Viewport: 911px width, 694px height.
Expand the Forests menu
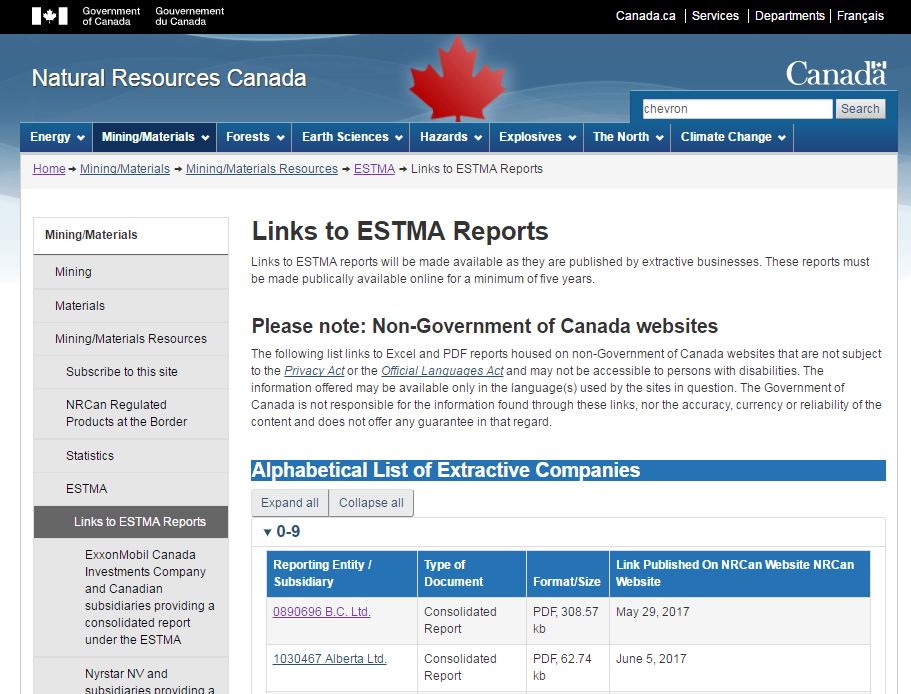coord(254,137)
